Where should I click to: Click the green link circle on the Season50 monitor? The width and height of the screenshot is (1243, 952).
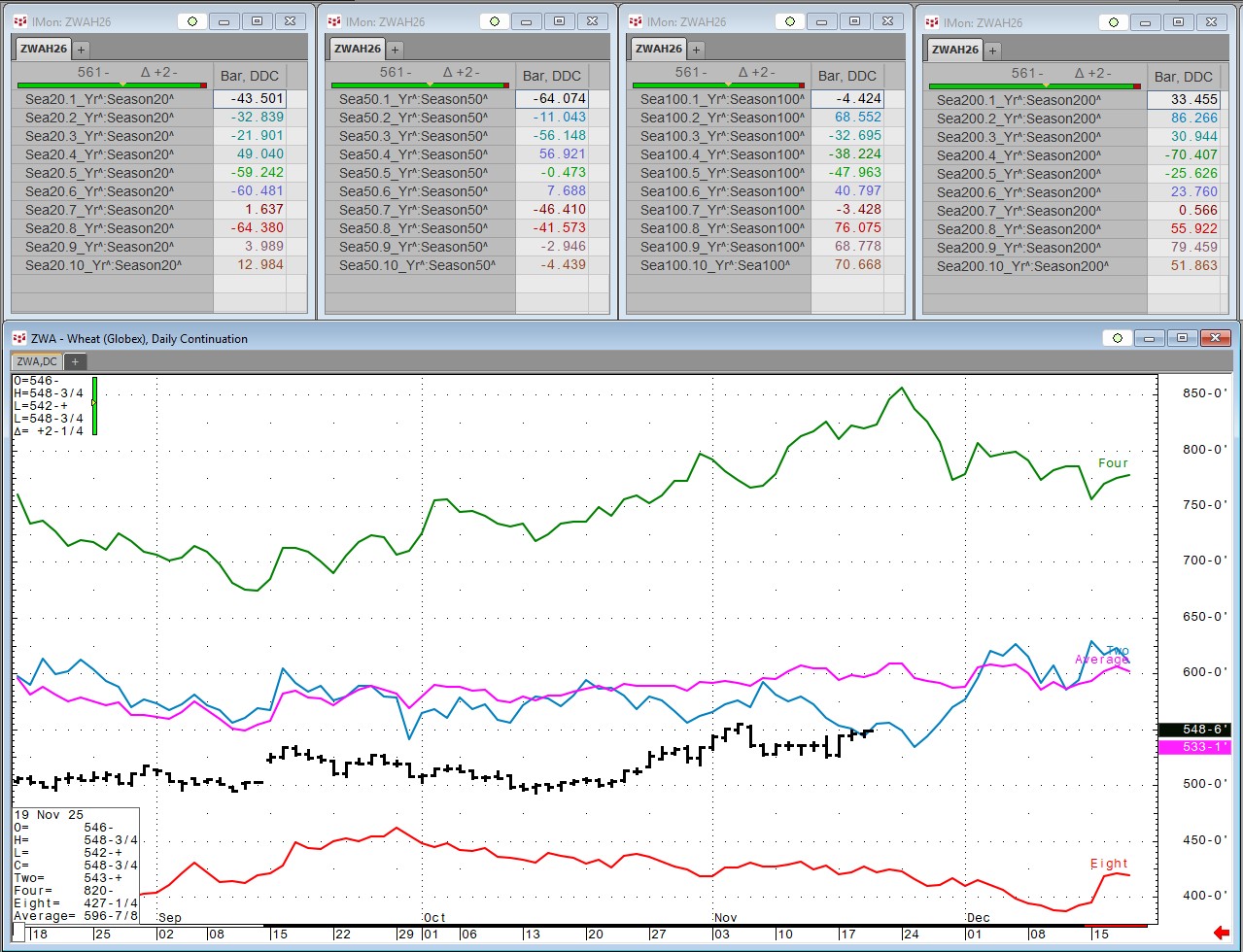coord(496,21)
